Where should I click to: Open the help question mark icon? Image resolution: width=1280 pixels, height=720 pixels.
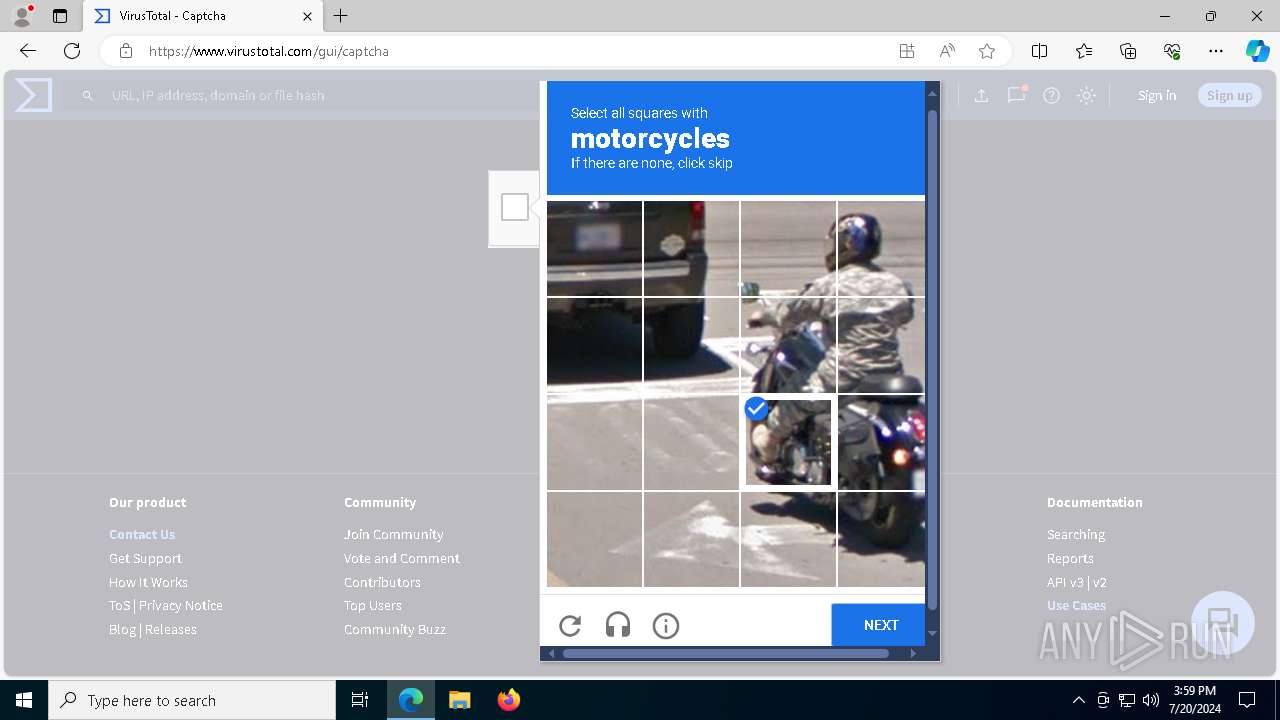pos(1051,95)
